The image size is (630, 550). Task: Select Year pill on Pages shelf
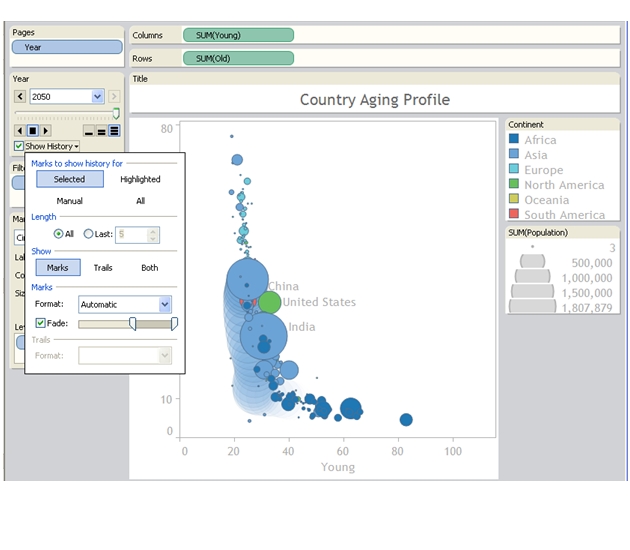(x=67, y=47)
